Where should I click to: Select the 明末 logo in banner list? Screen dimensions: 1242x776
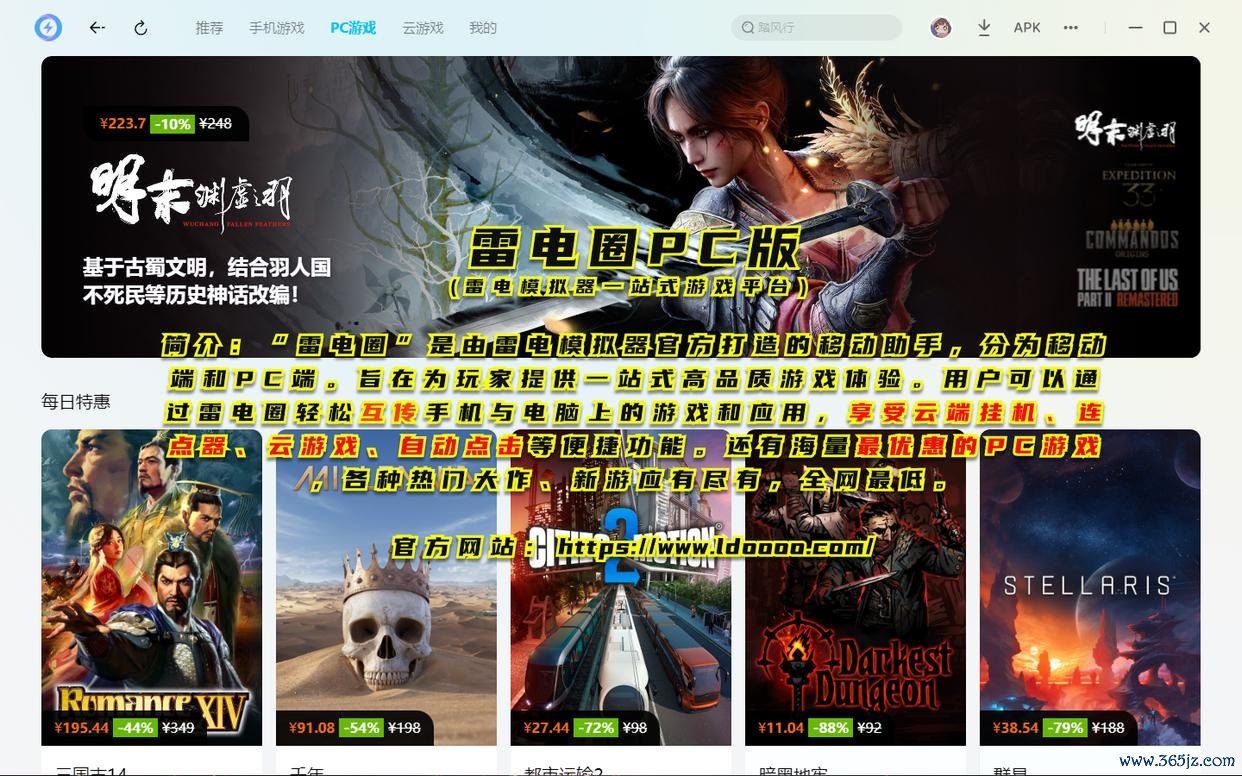1126,131
